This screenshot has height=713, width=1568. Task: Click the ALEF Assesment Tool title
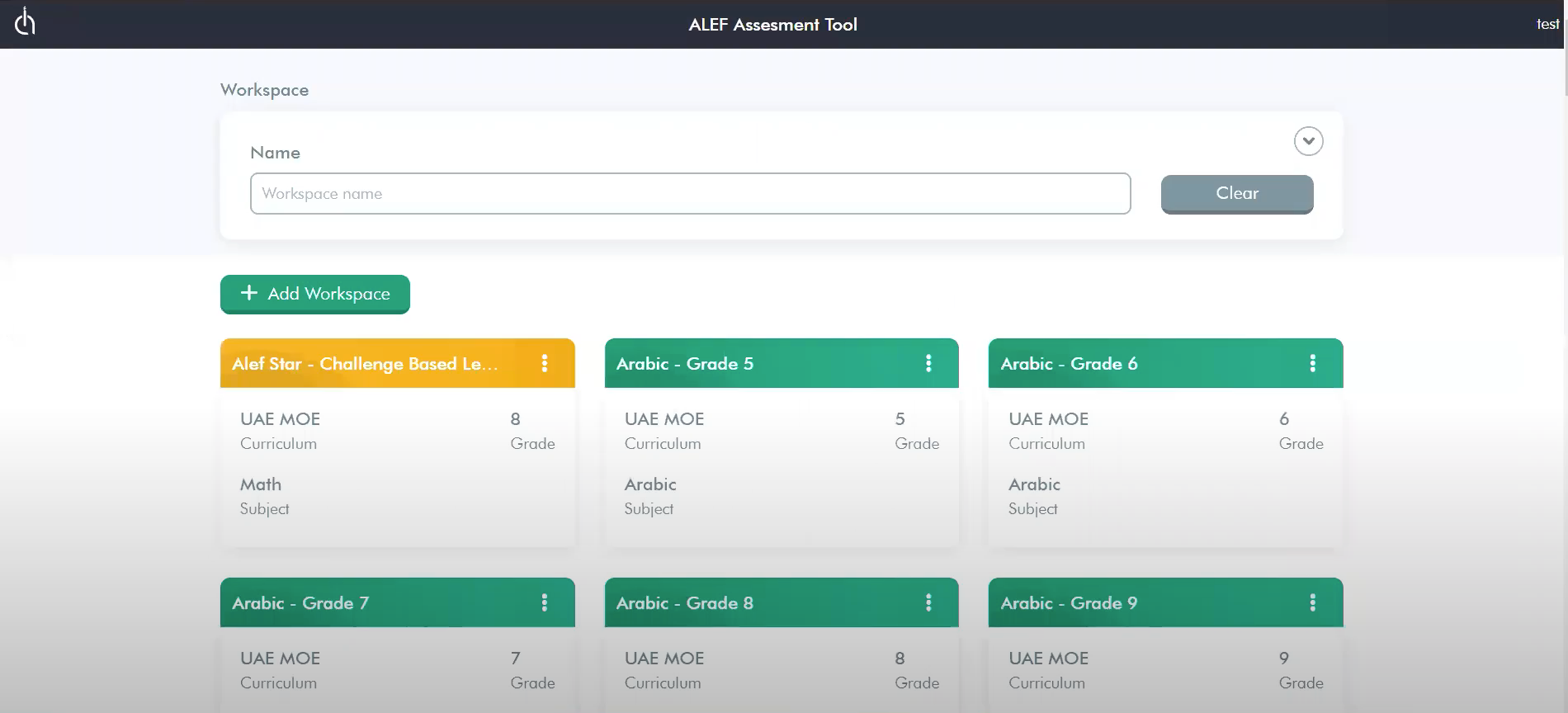pos(773,25)
